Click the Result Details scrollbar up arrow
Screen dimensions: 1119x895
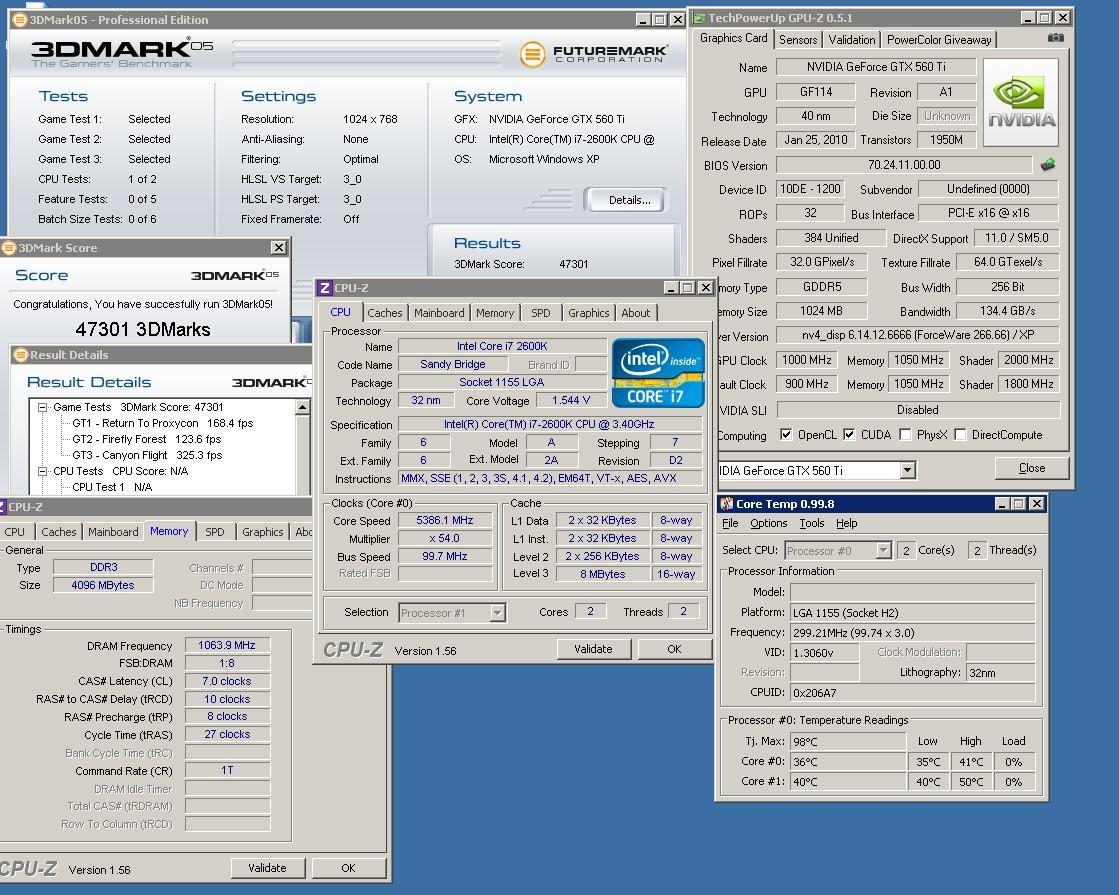click(x=303, y=408)
